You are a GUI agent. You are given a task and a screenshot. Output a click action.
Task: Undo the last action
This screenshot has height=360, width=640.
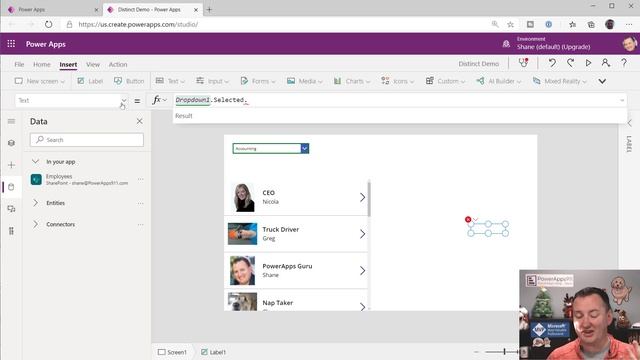[552, 63]
